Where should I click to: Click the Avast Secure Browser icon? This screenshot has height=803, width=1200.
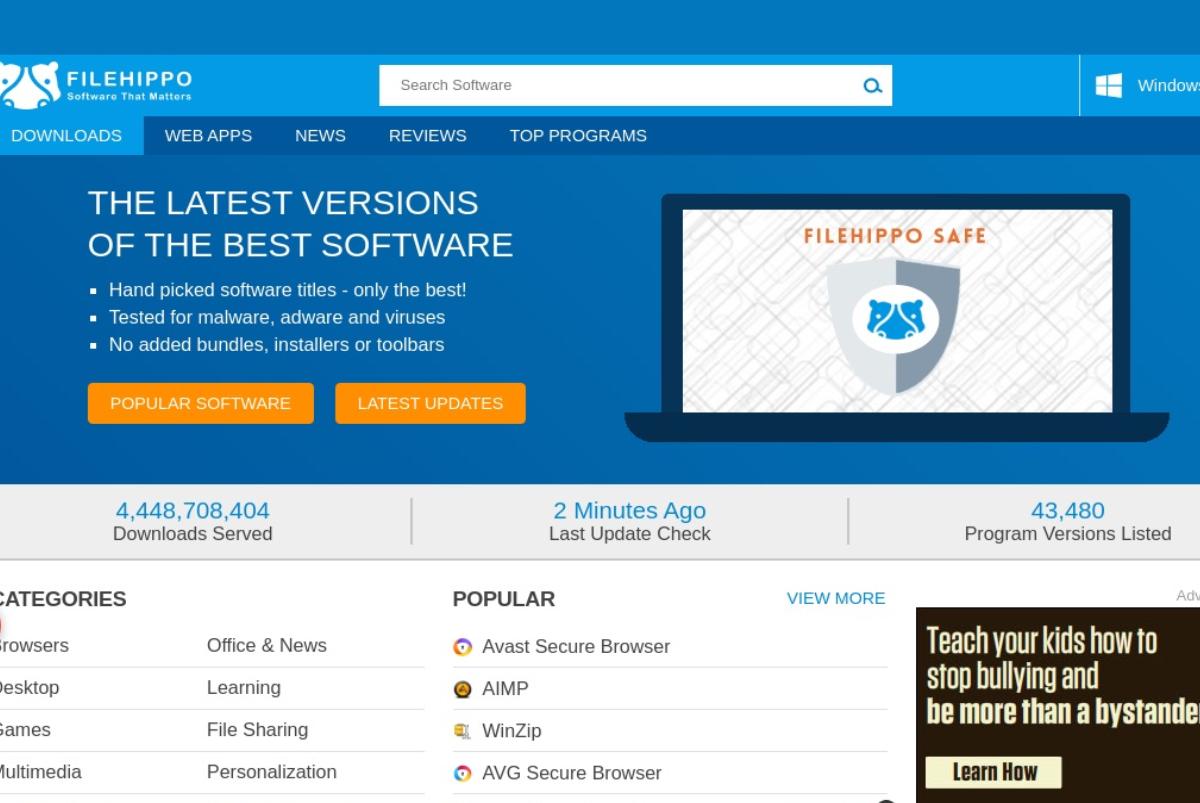coord(462,647)
